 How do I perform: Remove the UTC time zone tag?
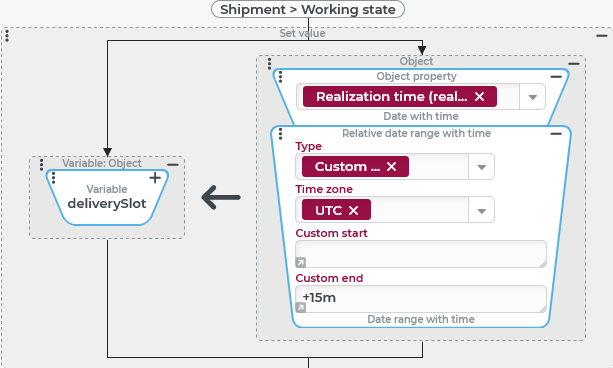[353, 210]
